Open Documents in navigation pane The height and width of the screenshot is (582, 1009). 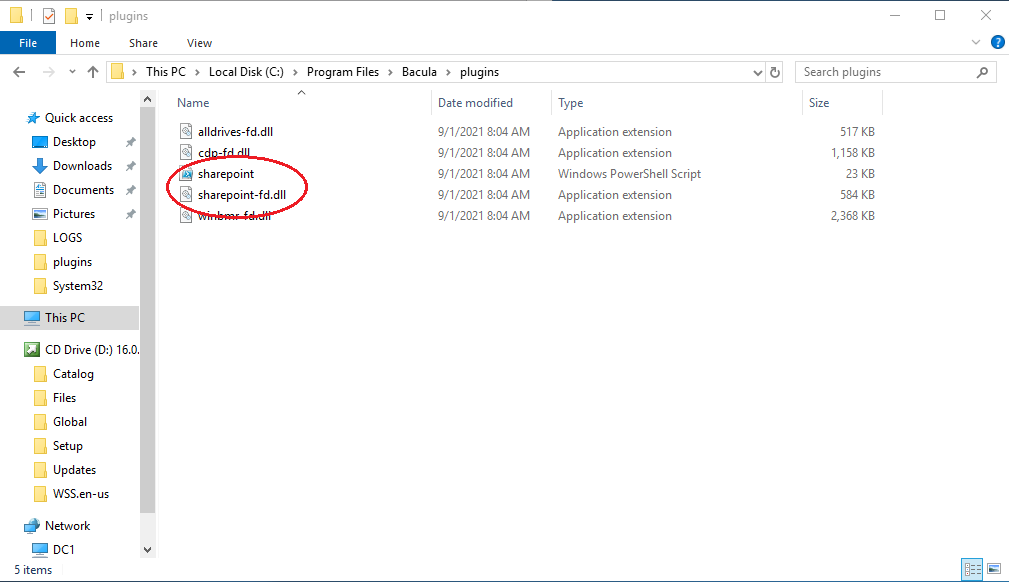(83, 190)
